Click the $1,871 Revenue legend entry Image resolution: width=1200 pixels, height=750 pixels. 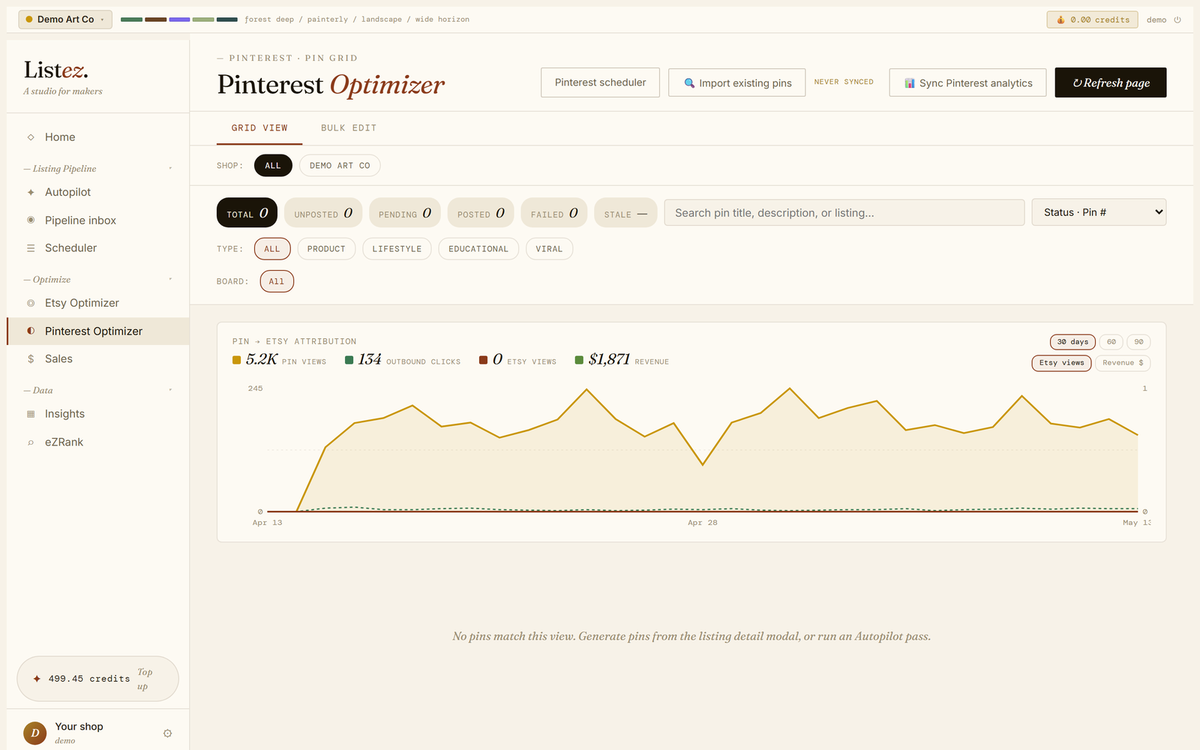[622, 360]
